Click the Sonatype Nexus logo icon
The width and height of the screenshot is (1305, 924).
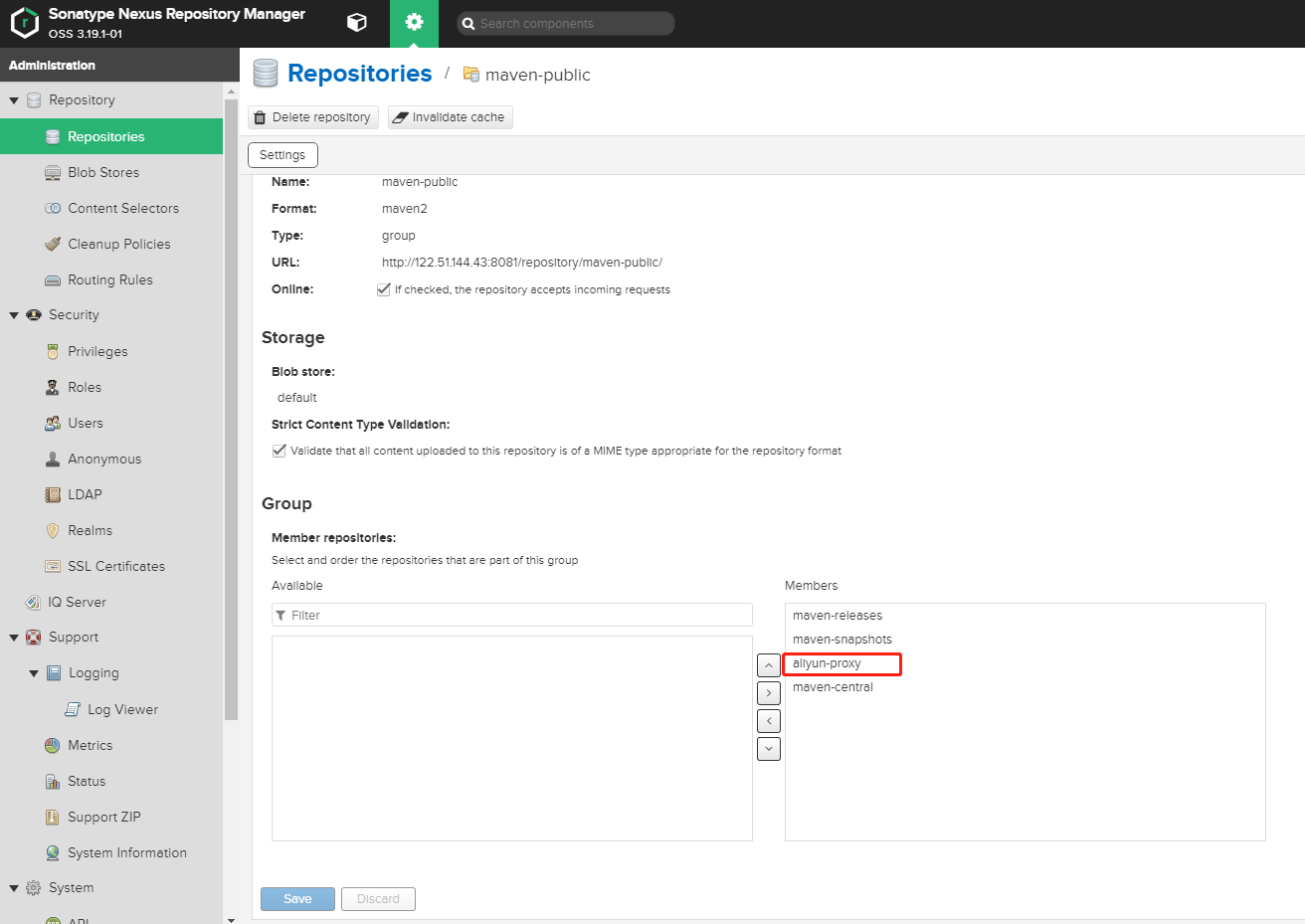(x=24, y=23)
